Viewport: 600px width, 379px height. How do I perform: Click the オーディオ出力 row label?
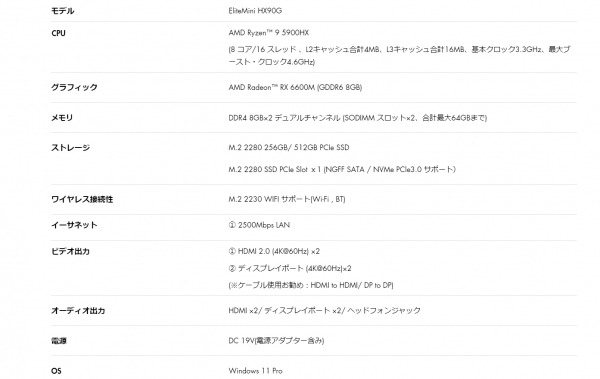78,310
